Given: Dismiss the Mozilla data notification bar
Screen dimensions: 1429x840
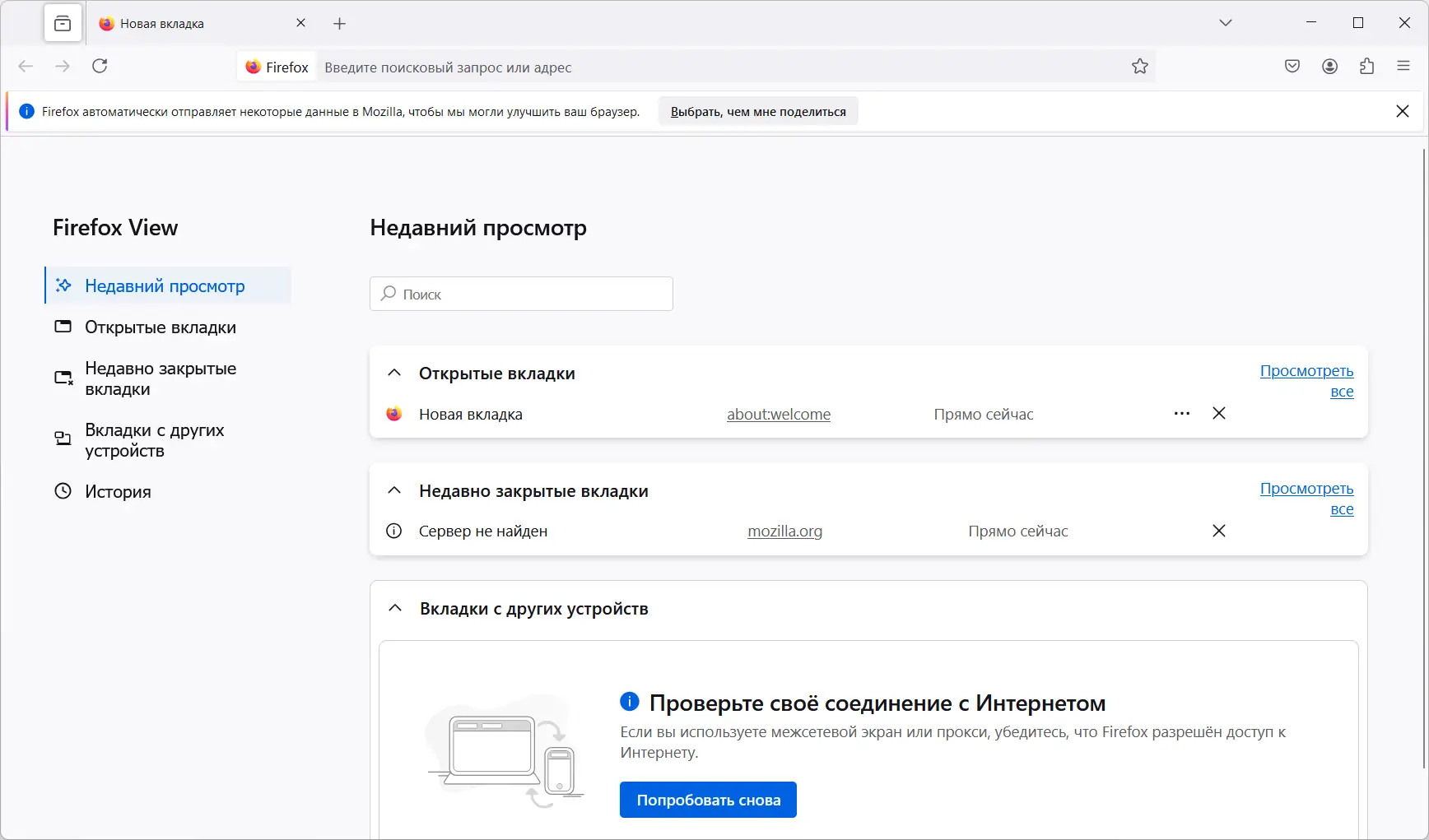Looking at the screenshot, I should [1403, 111].
